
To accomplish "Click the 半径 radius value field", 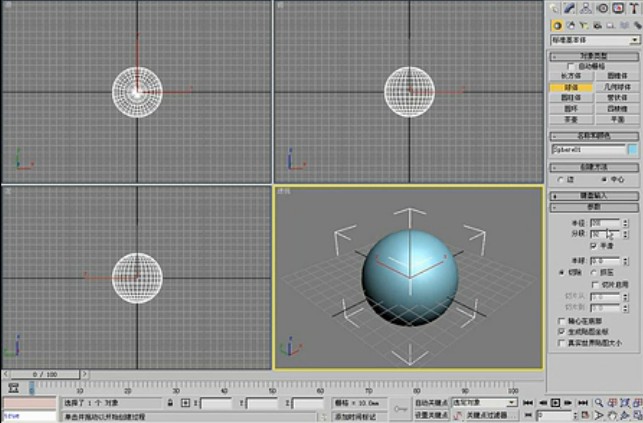I will 605,223.
